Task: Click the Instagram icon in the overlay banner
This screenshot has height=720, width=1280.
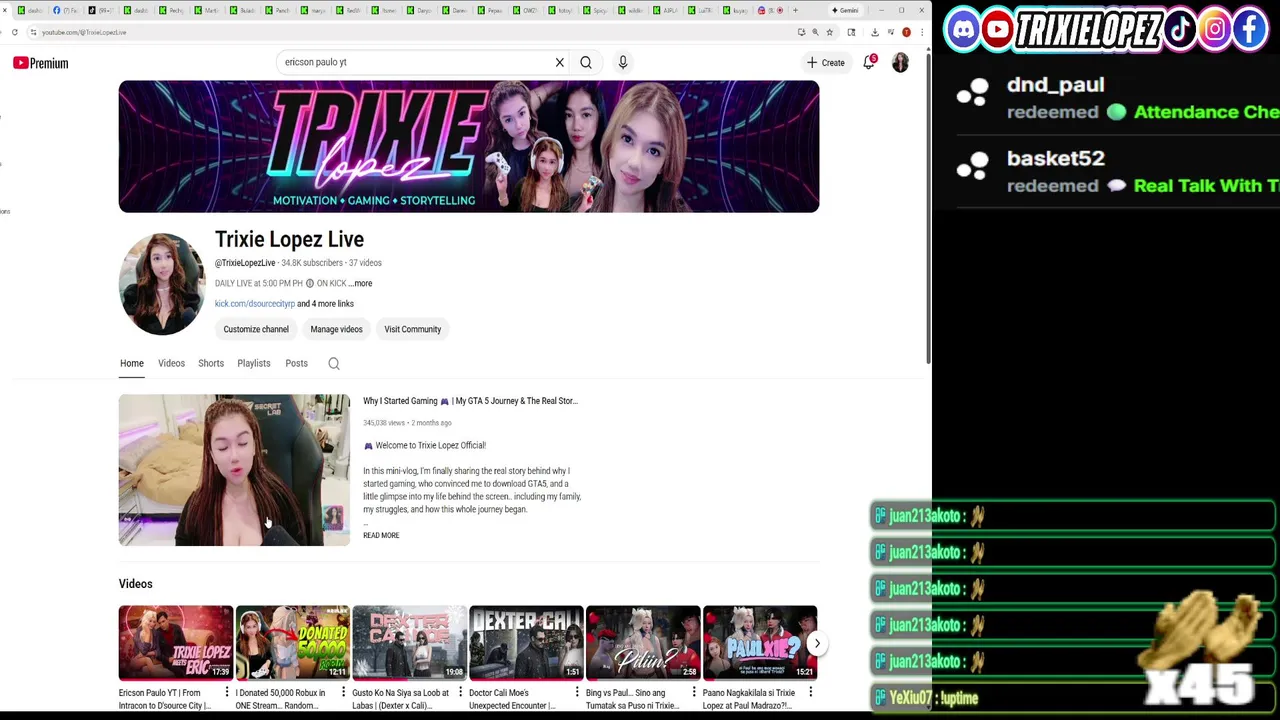Action: click(1215, 29)
